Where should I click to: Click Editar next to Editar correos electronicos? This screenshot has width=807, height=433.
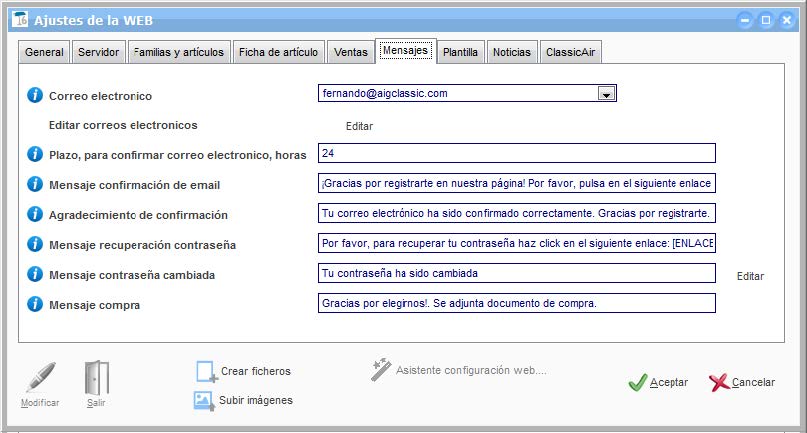(359, 127)
